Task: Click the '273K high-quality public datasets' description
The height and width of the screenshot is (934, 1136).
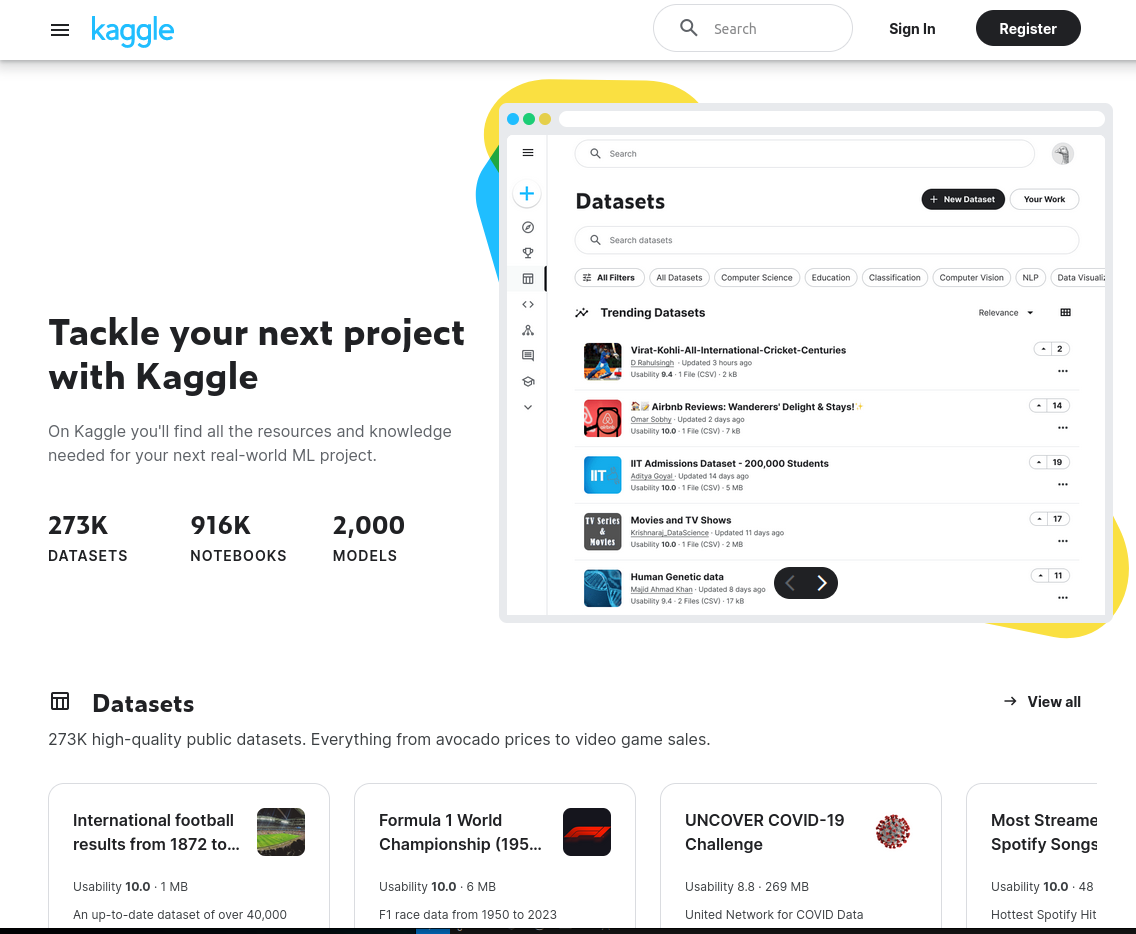Action: coord(379,739)
